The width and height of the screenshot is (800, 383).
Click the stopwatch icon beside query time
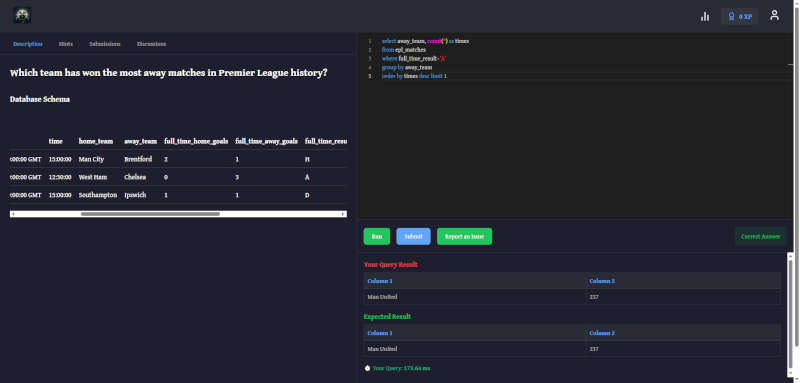pos(367,368)
